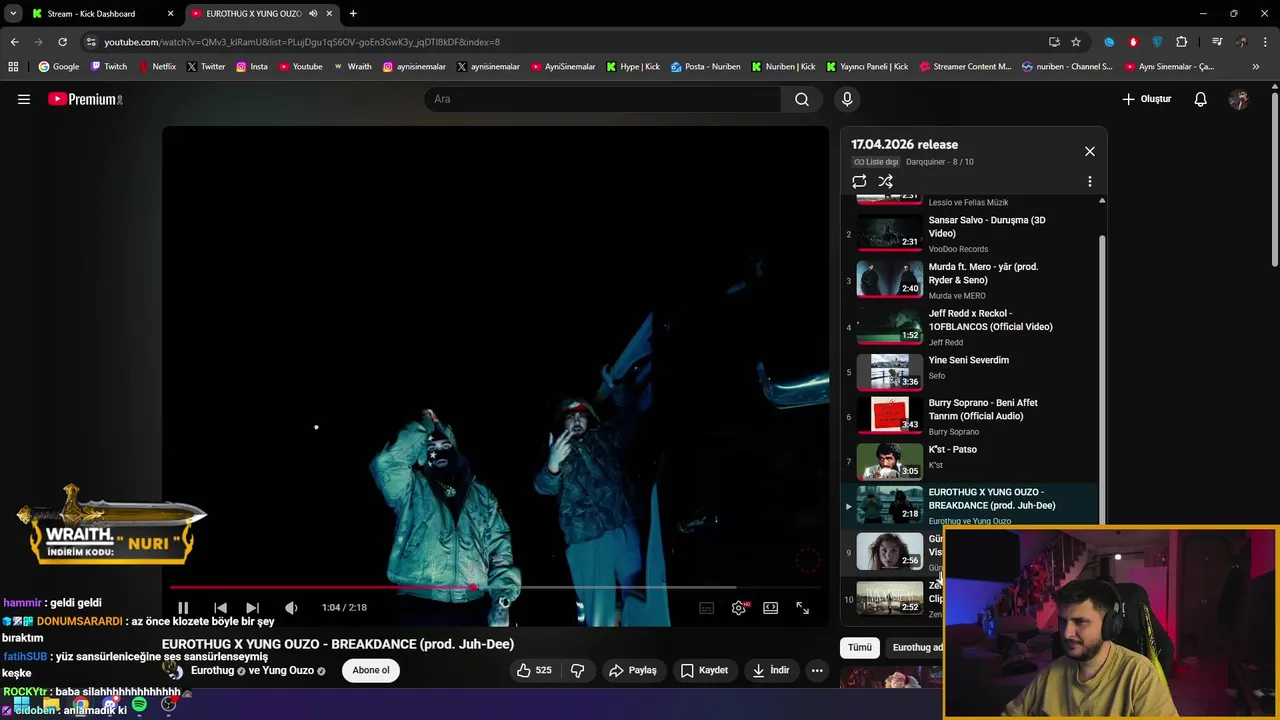1280x720 pixels.
Task: Reload the current page
Action: tap(62, 42)
